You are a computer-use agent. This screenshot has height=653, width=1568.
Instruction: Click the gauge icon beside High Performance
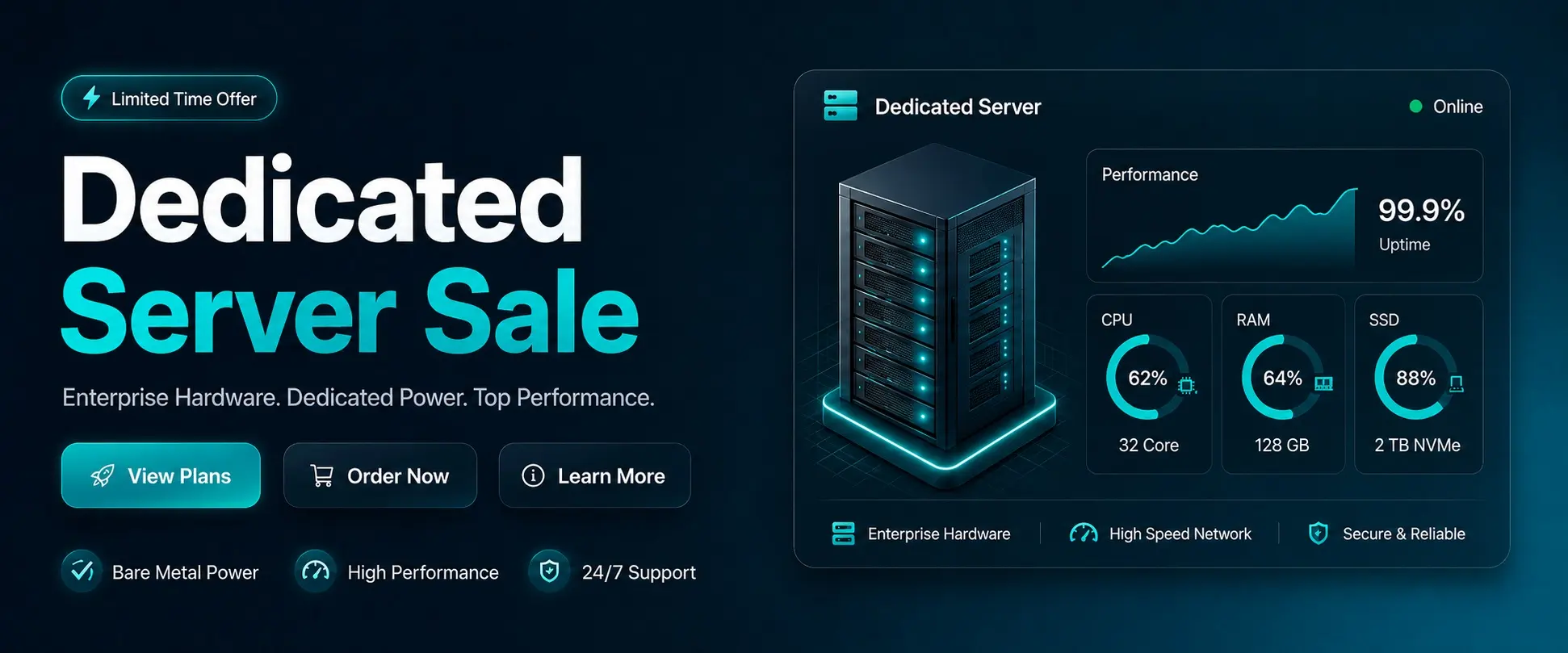point(315,571)
